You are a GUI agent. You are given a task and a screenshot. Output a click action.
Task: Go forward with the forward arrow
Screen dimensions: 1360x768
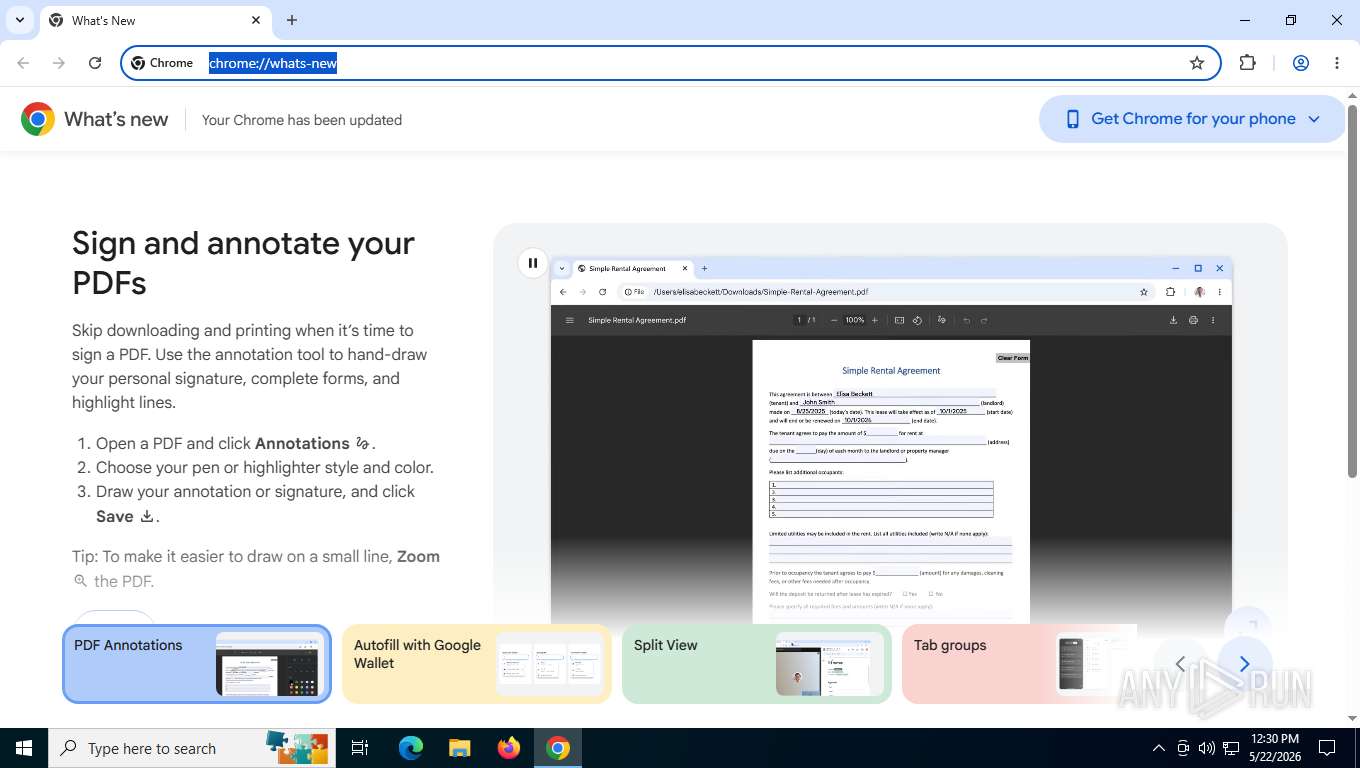click(x=59, y=63)
